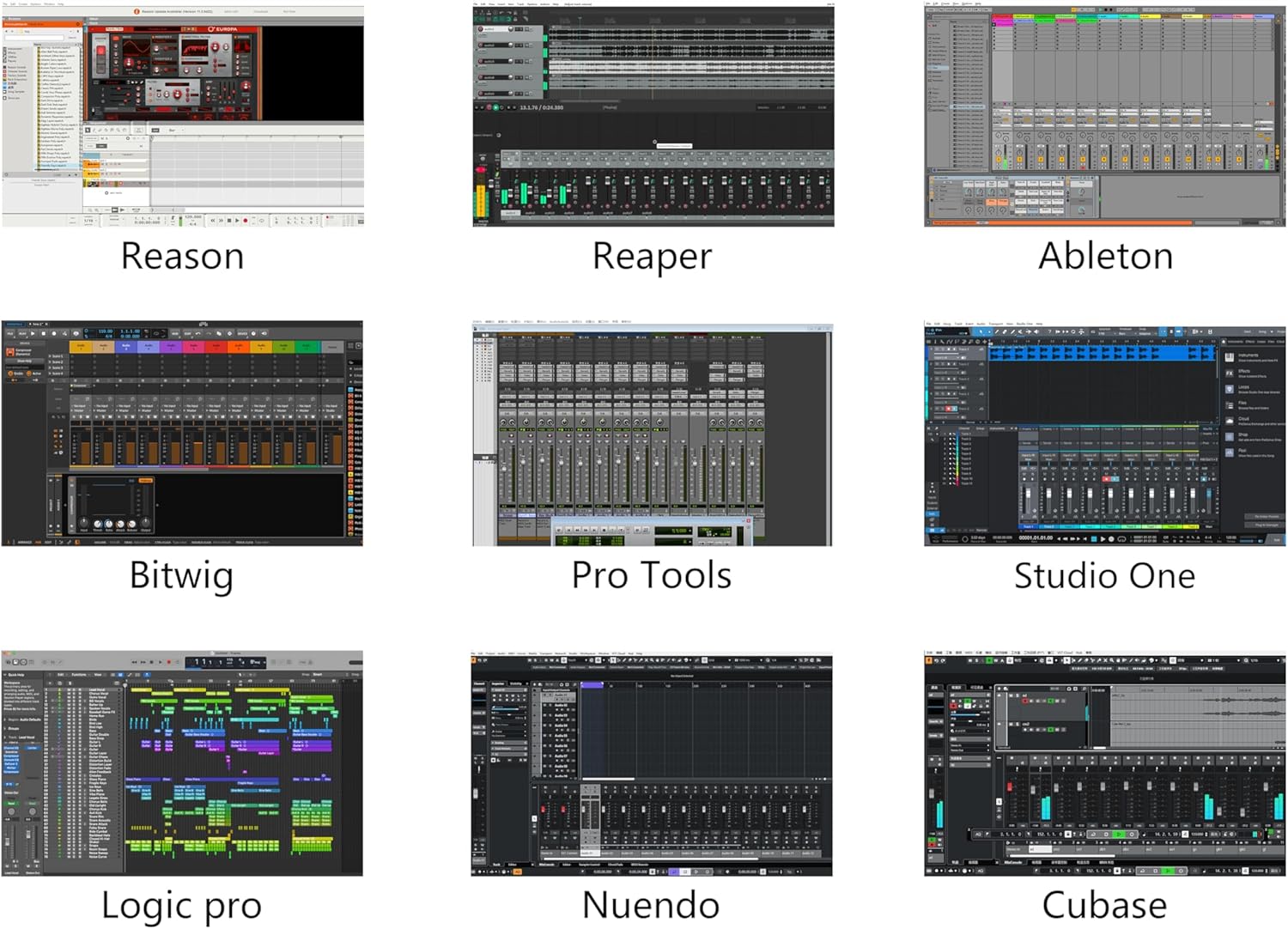The height and width of the screenshot is (929, 1288).
Task: Mute the Lead Vocal track in Logic Pro
Action: (70, 690)
